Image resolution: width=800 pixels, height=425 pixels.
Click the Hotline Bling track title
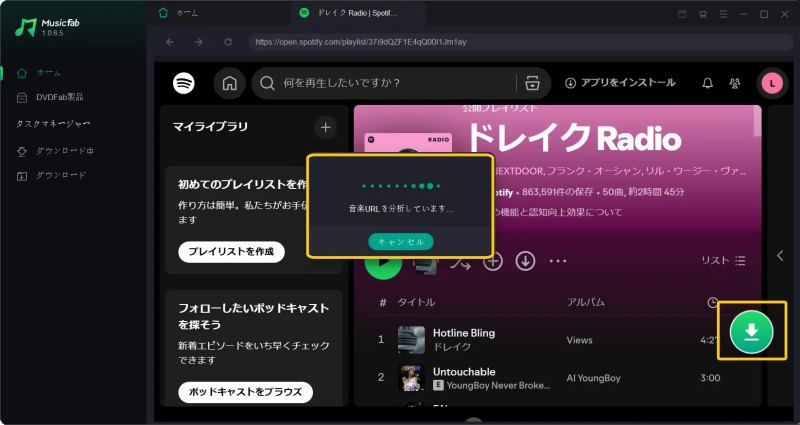point(464,333)
